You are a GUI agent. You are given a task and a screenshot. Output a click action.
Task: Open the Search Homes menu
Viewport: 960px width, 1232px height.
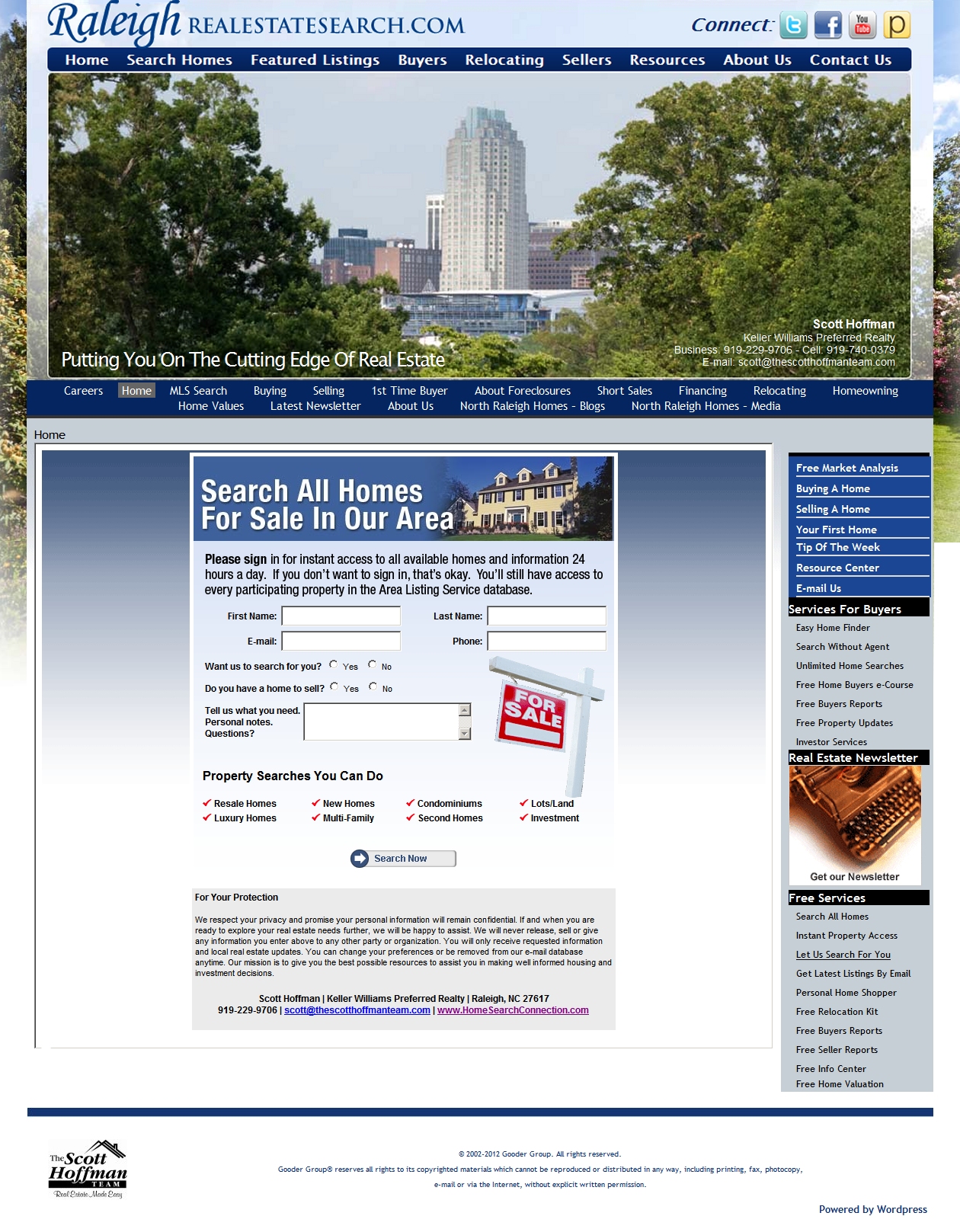(179, 59)
